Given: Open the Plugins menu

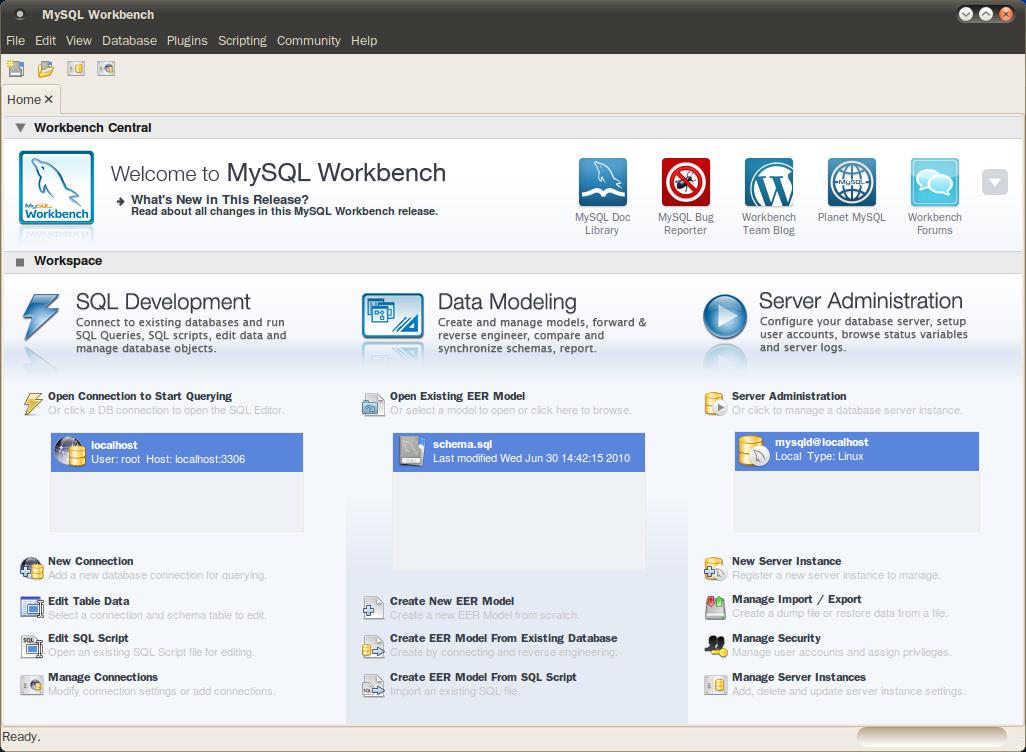Looking at the screenshot, I should pos(187,41).
